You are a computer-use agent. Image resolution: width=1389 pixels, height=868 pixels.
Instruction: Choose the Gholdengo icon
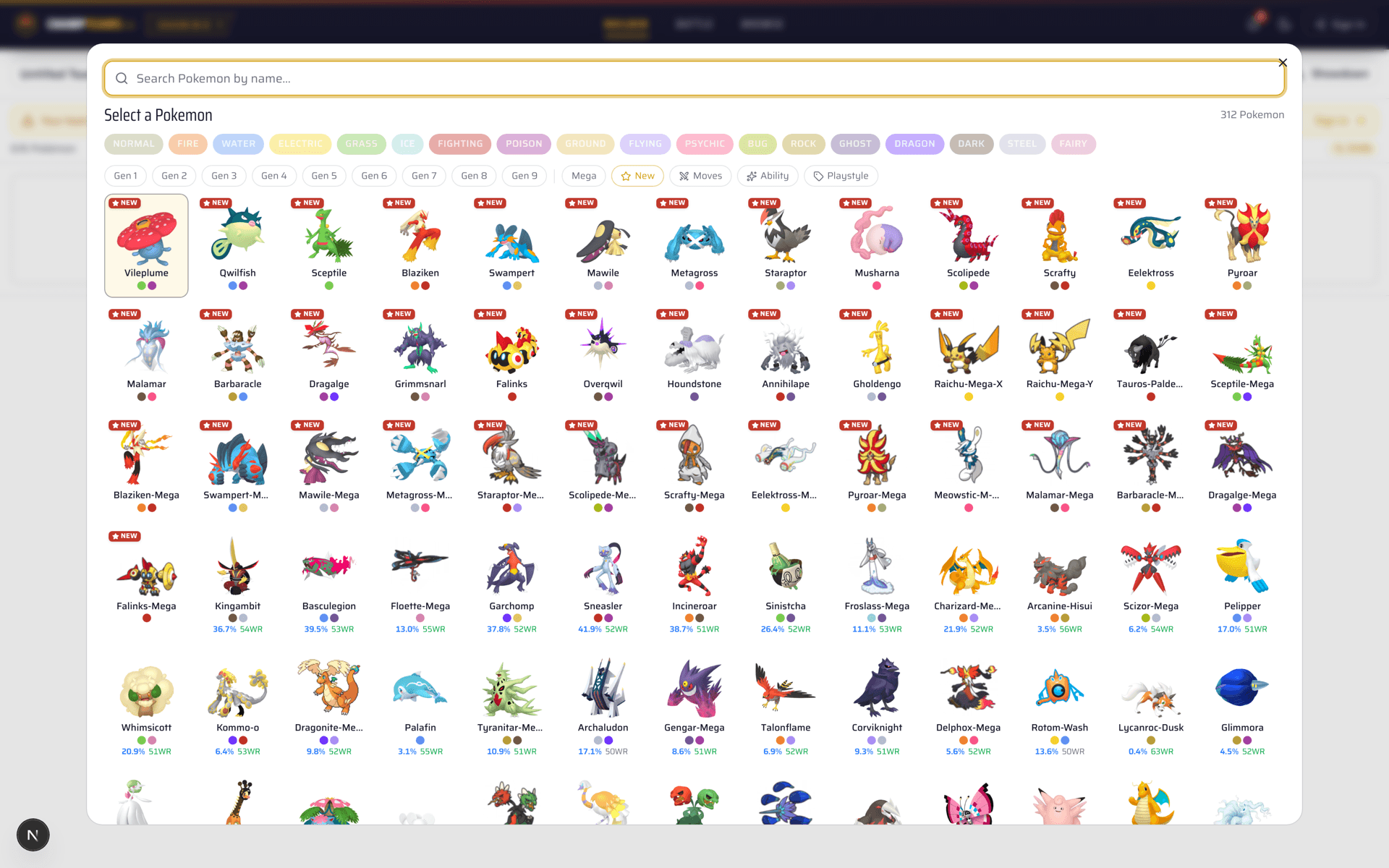click(877, 346)
